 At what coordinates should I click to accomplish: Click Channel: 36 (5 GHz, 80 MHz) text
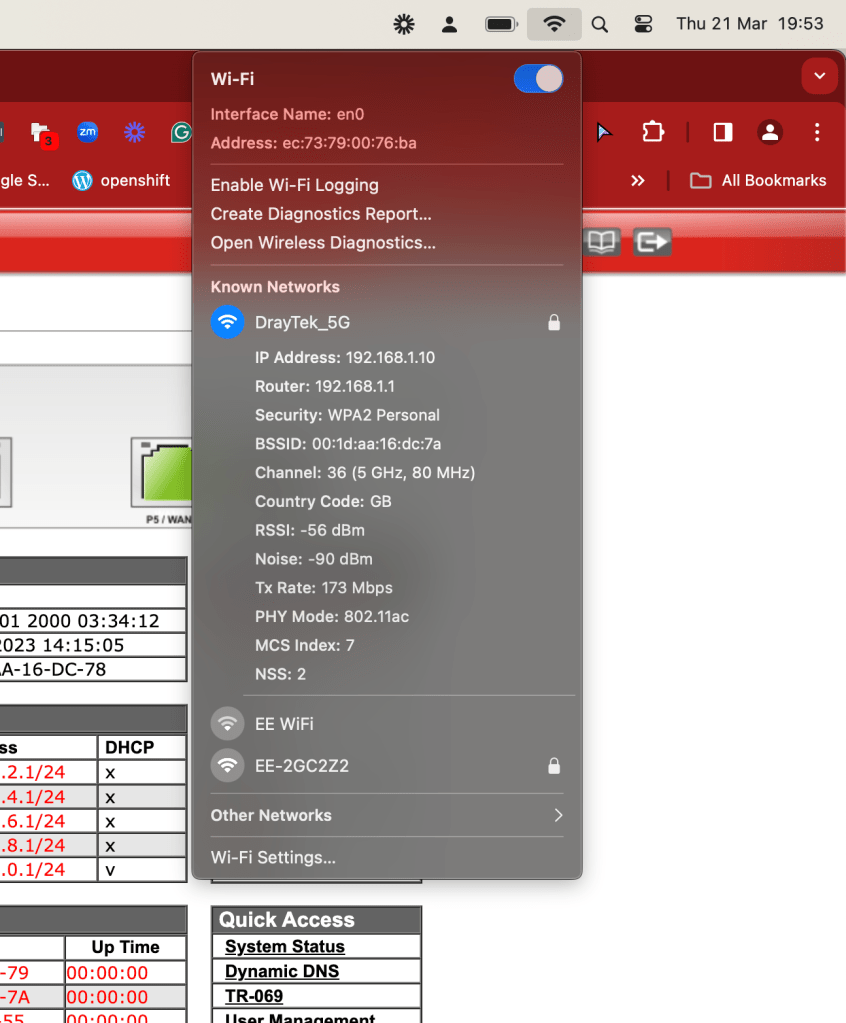pyautogui.click(x=365, y=472)
